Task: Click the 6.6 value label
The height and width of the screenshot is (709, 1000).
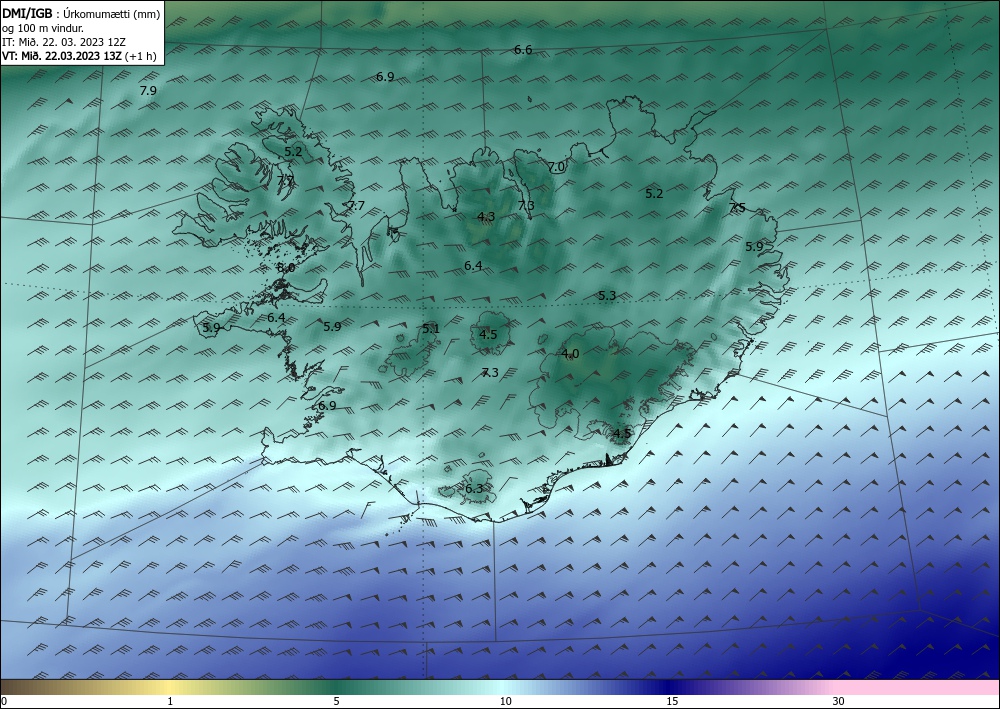Action: (523, 50)
